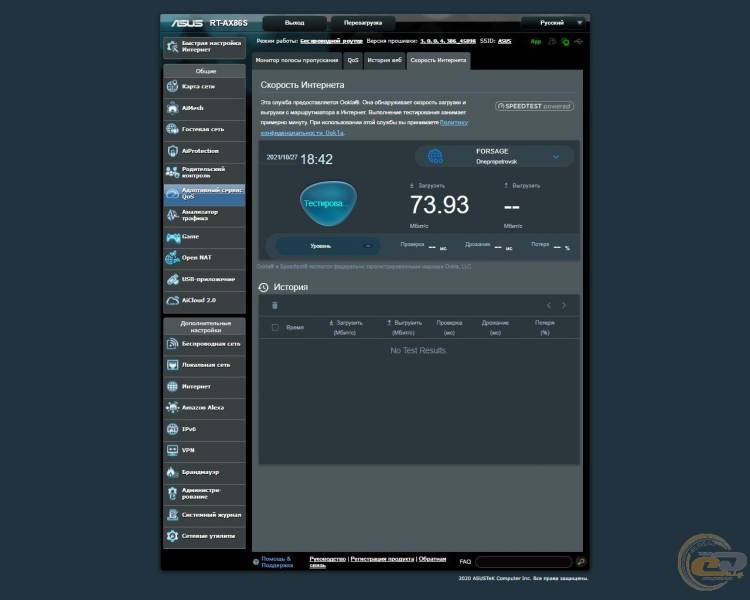Open Administration (Администрирование) icon
The width and height of the screenshot is (750, 600).
pos(172,493)
